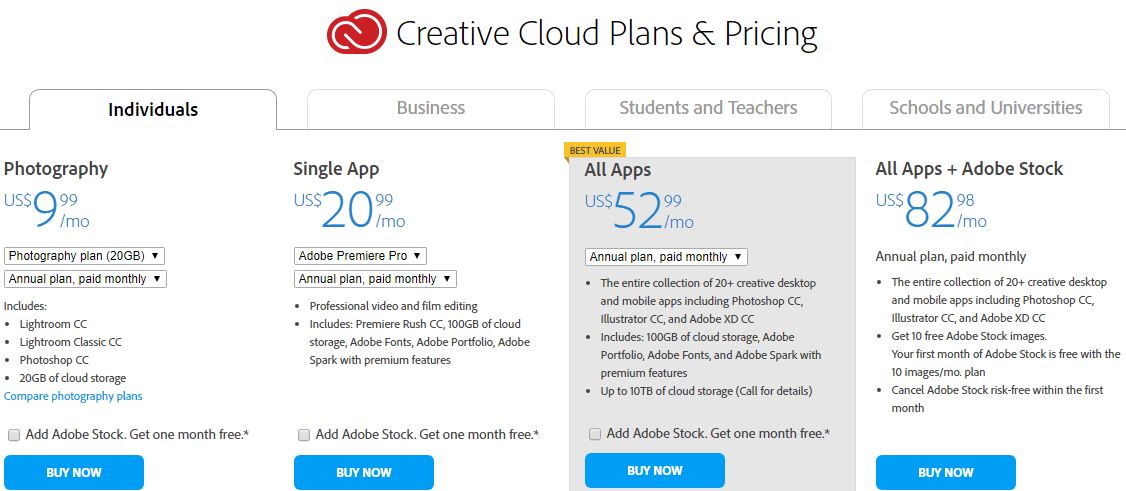Screen dimensions: 1126x491
Task: Open Photography's Annual plan, paid monthly dropdown
Action: pos(85,279)
